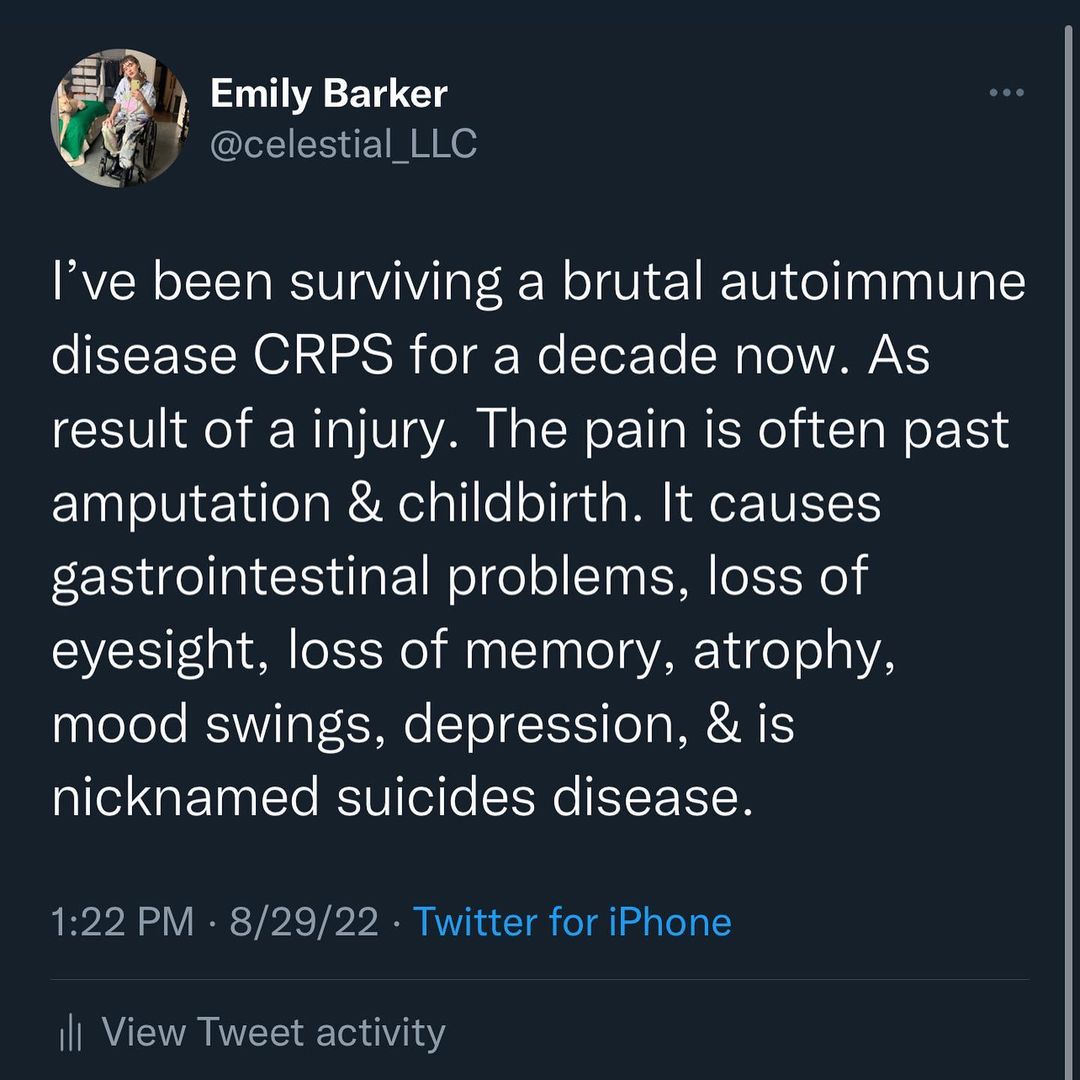Click the 1:22 PM timestamp
This screenshot has height=1080, width=1080.
tap(122, 921)
